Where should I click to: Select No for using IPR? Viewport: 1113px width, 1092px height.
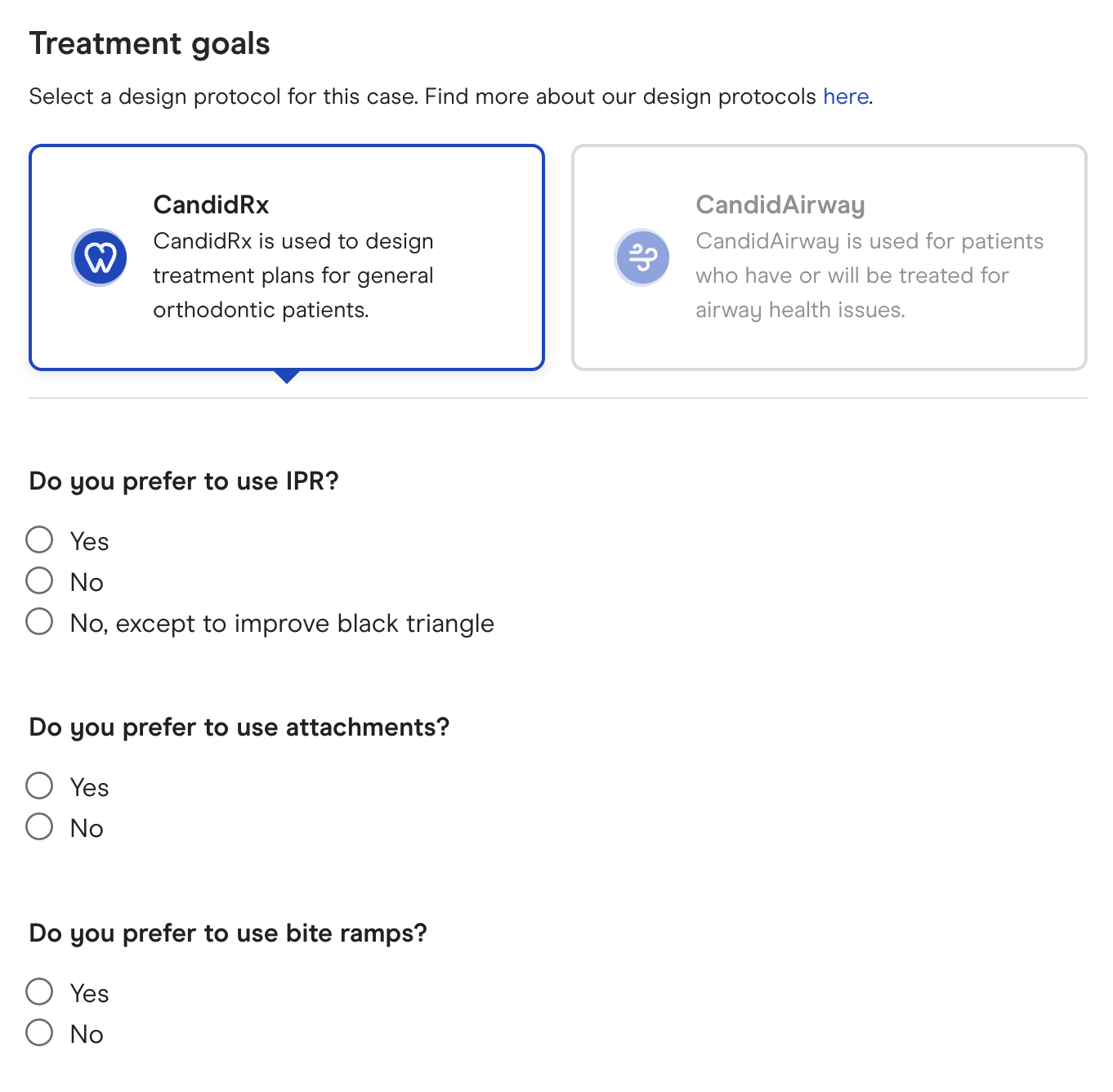click(39, 581)
